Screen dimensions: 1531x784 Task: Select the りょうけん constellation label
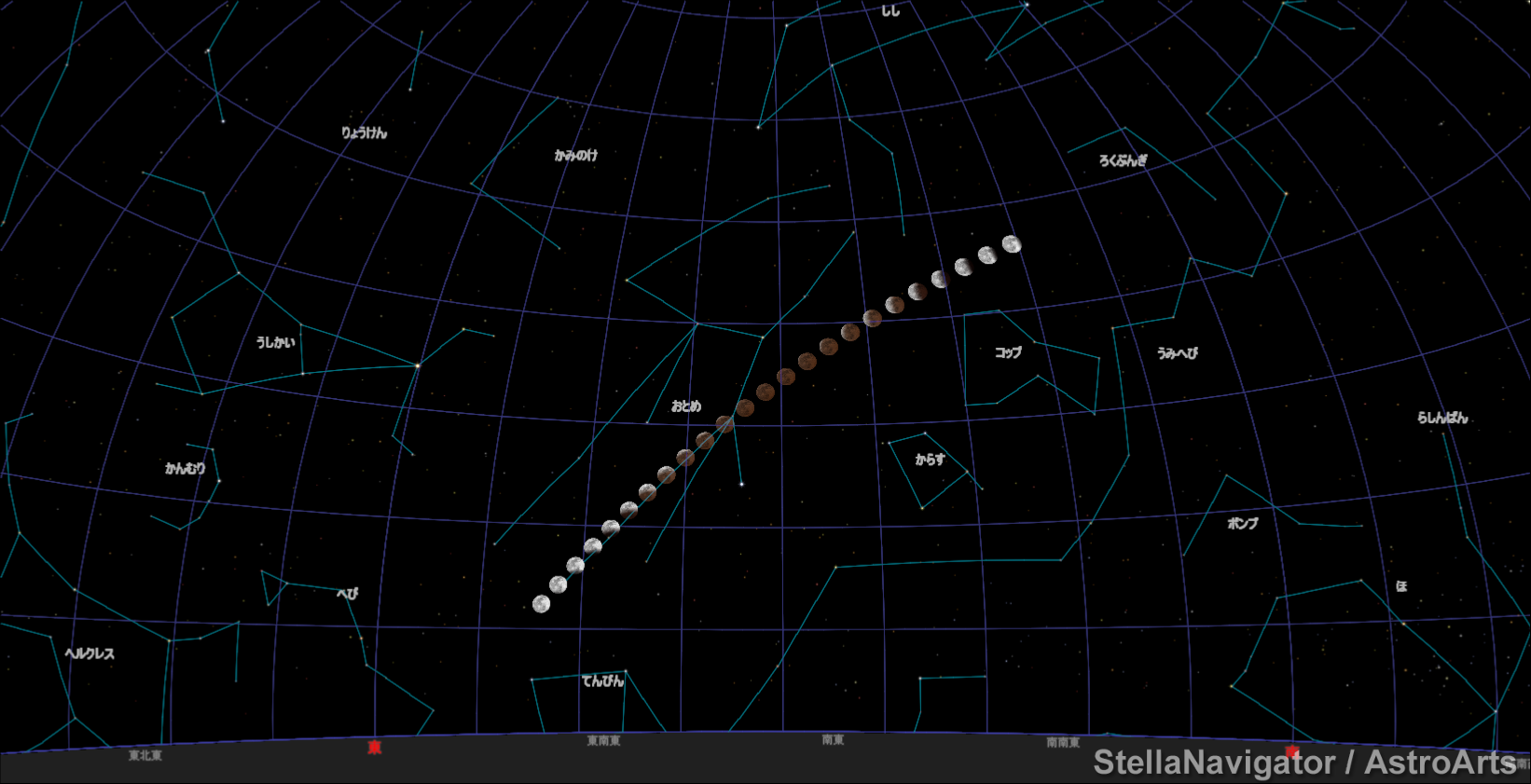(364, 133)
